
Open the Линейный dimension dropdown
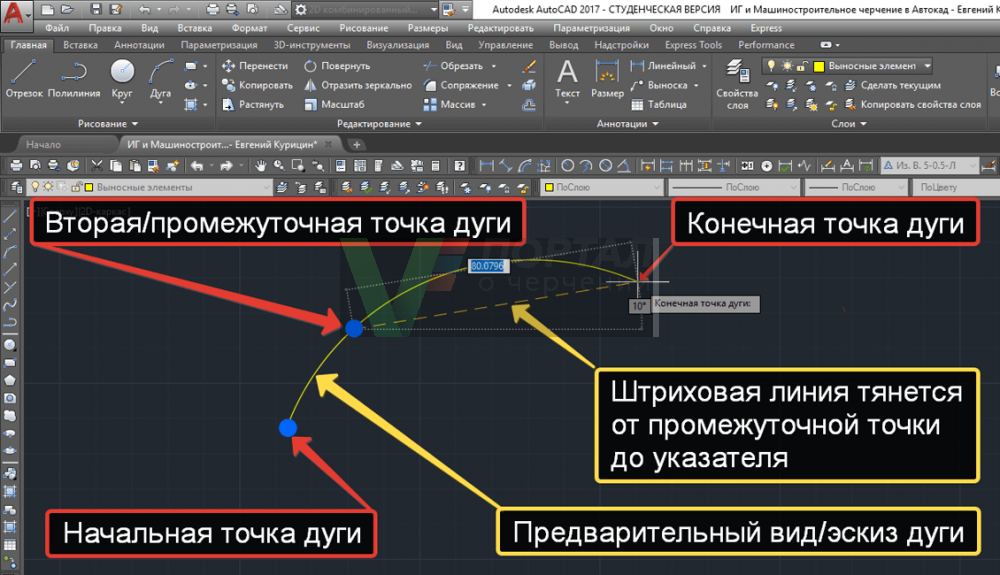[705, 66]
